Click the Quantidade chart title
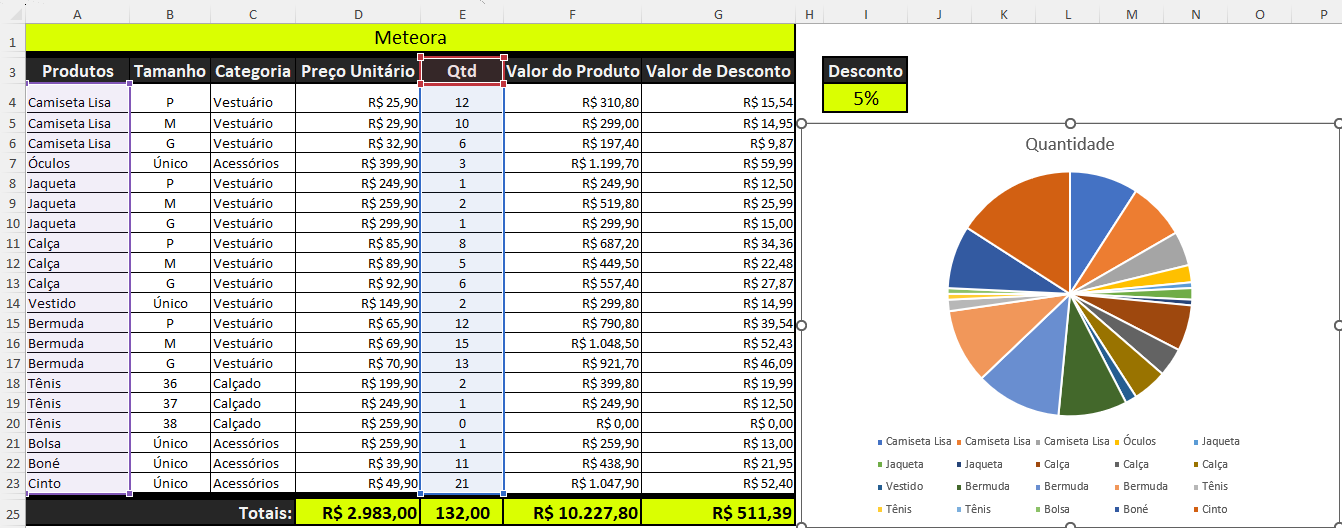 [1070, 144]
